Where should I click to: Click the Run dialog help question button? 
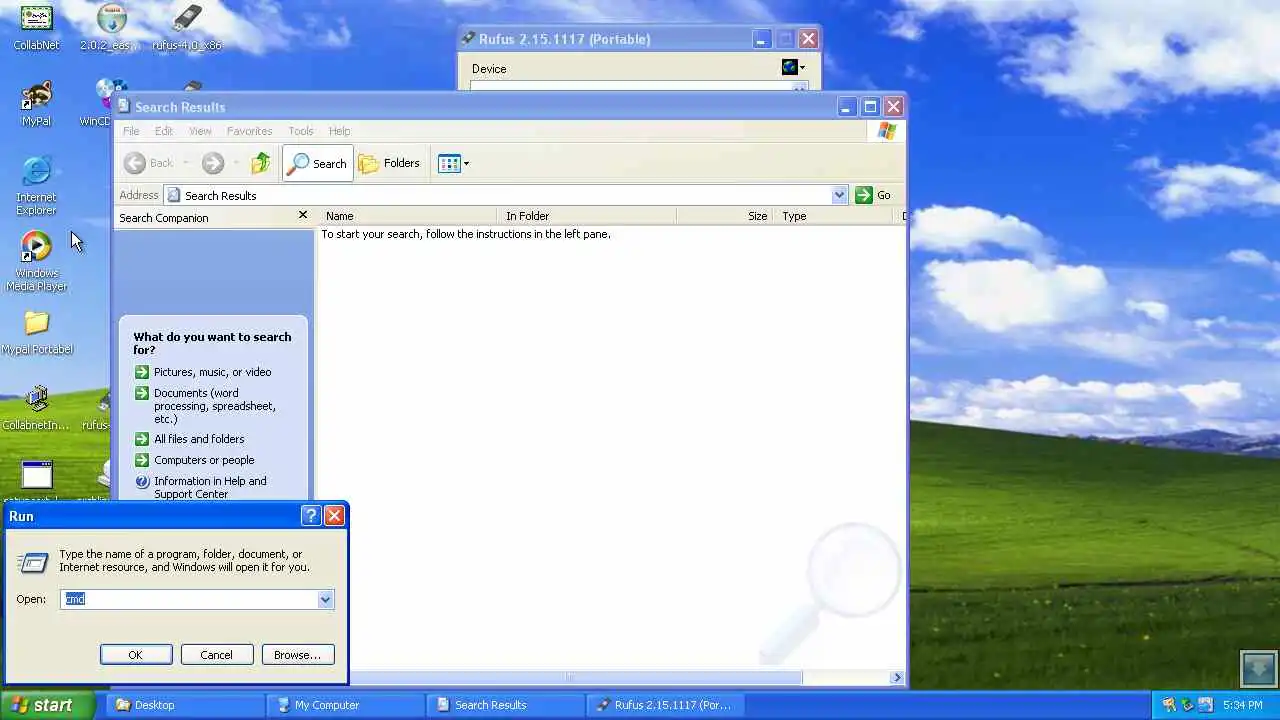pyautogui.click(x=311, y=515)
